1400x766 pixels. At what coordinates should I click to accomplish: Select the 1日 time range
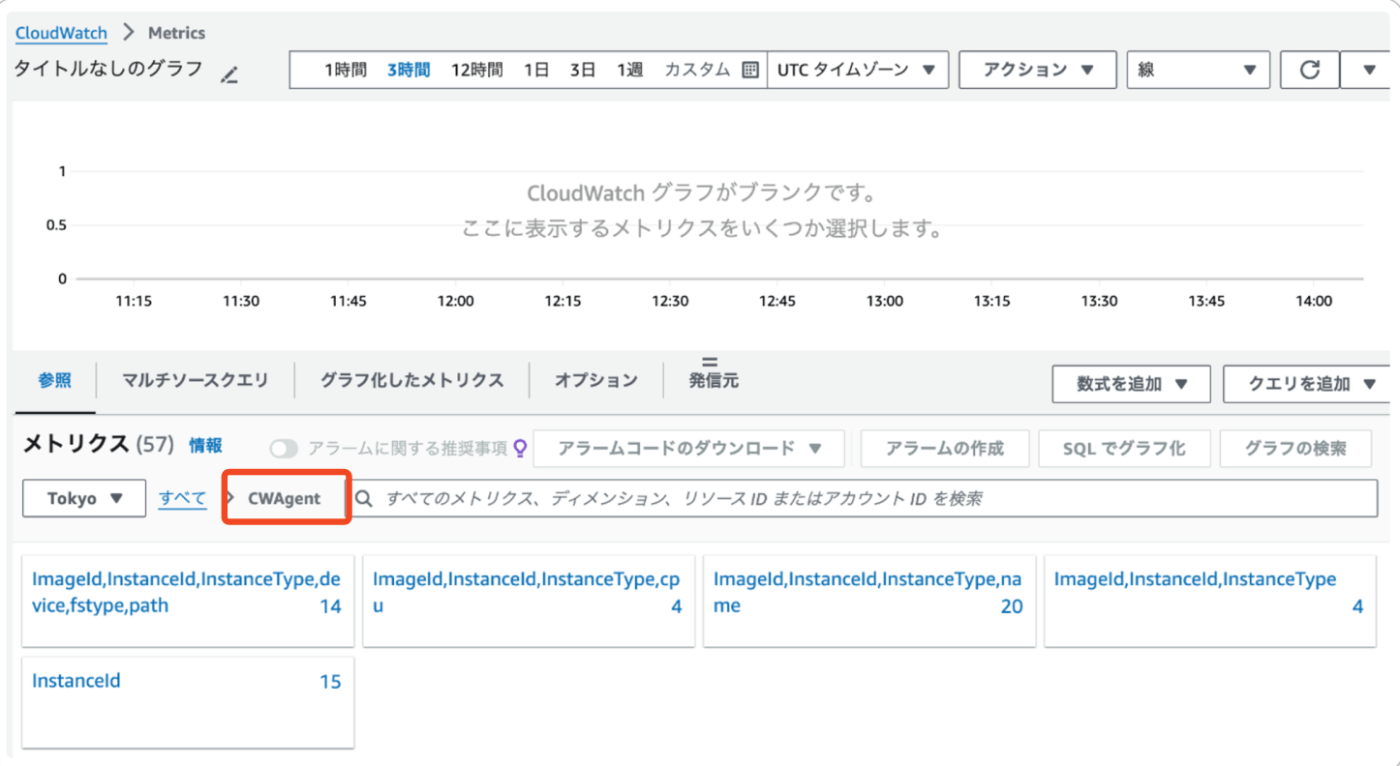point(537,70)
